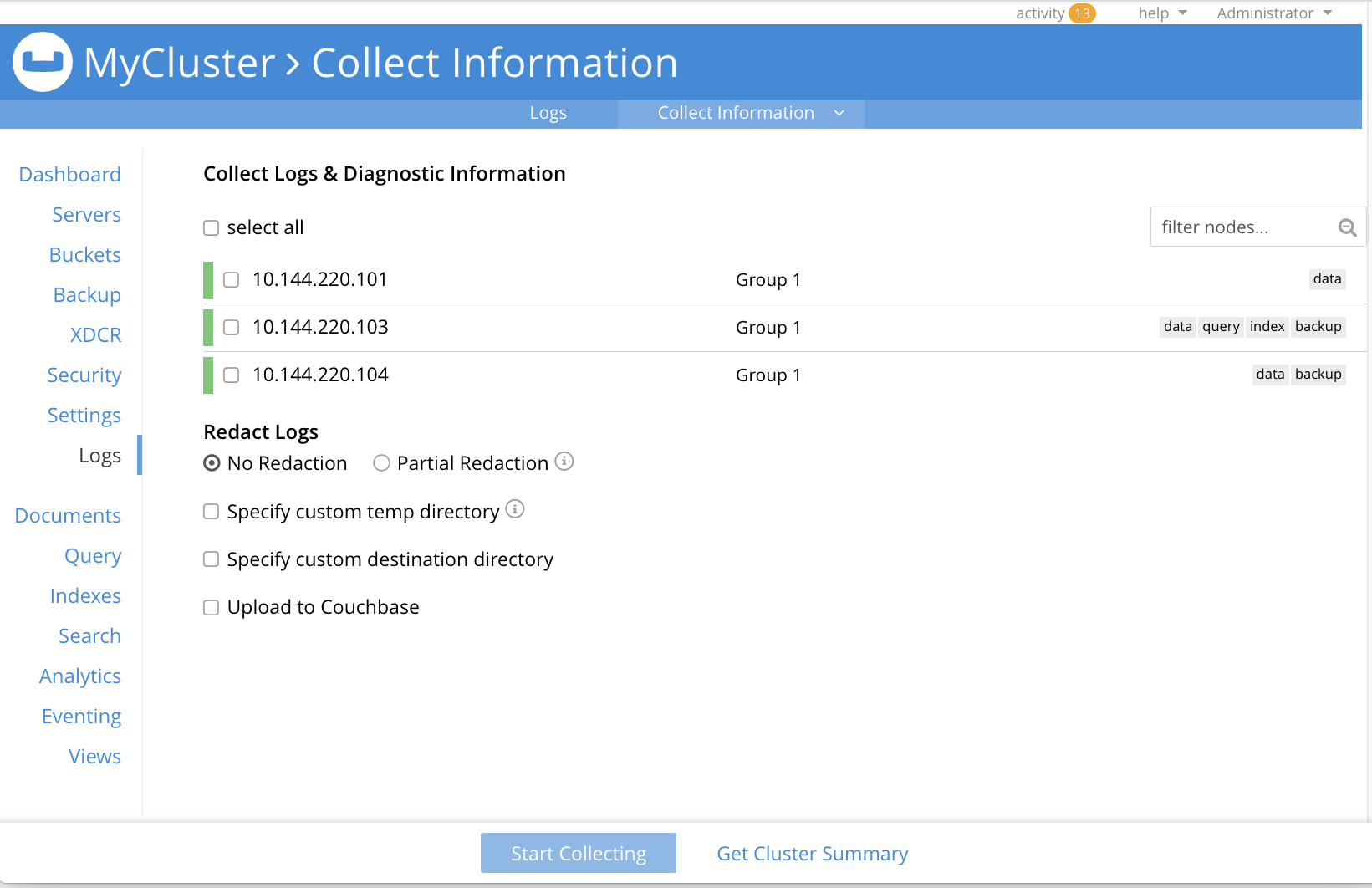Select the Partial Redaction radio button
The image size is (1372, 888).
[381, 462]
